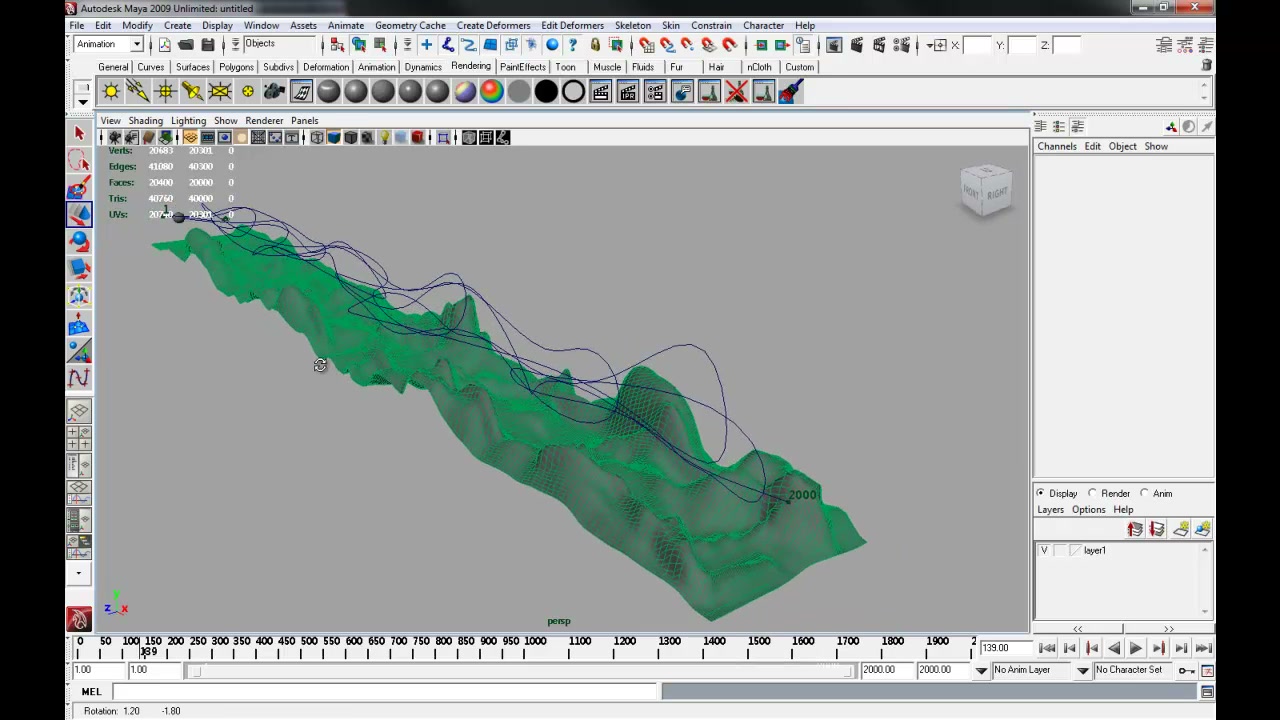Create a volume light from the shelf
1280x720 pixels.
[x=247, y=92]
